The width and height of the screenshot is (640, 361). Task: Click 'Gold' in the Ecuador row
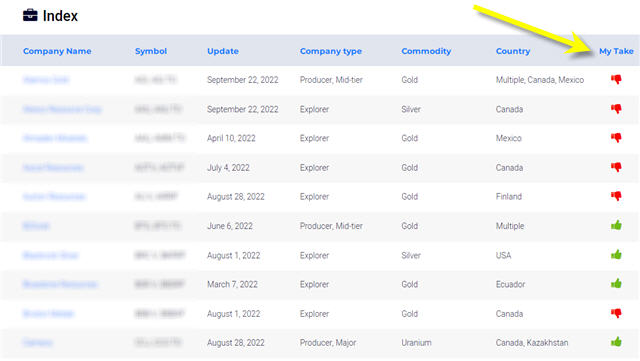[409, 284]
